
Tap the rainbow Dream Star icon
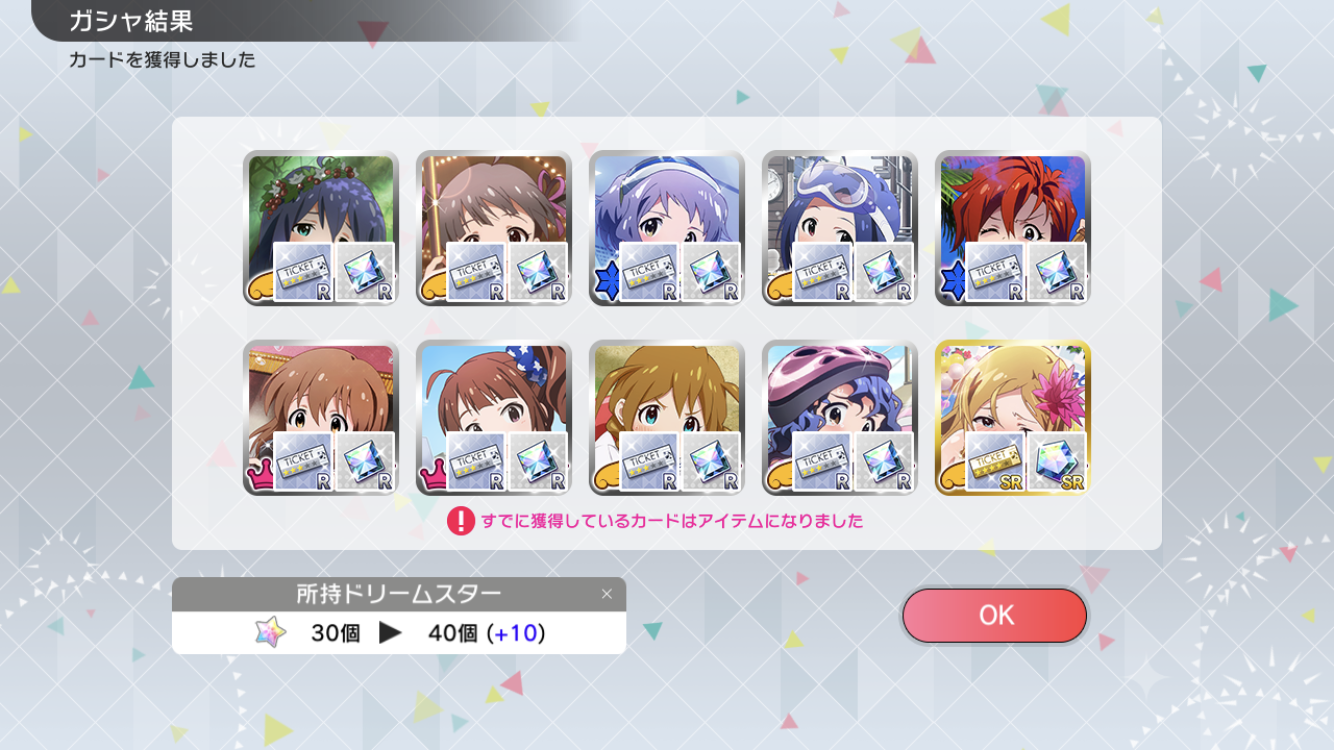(270, 633)
